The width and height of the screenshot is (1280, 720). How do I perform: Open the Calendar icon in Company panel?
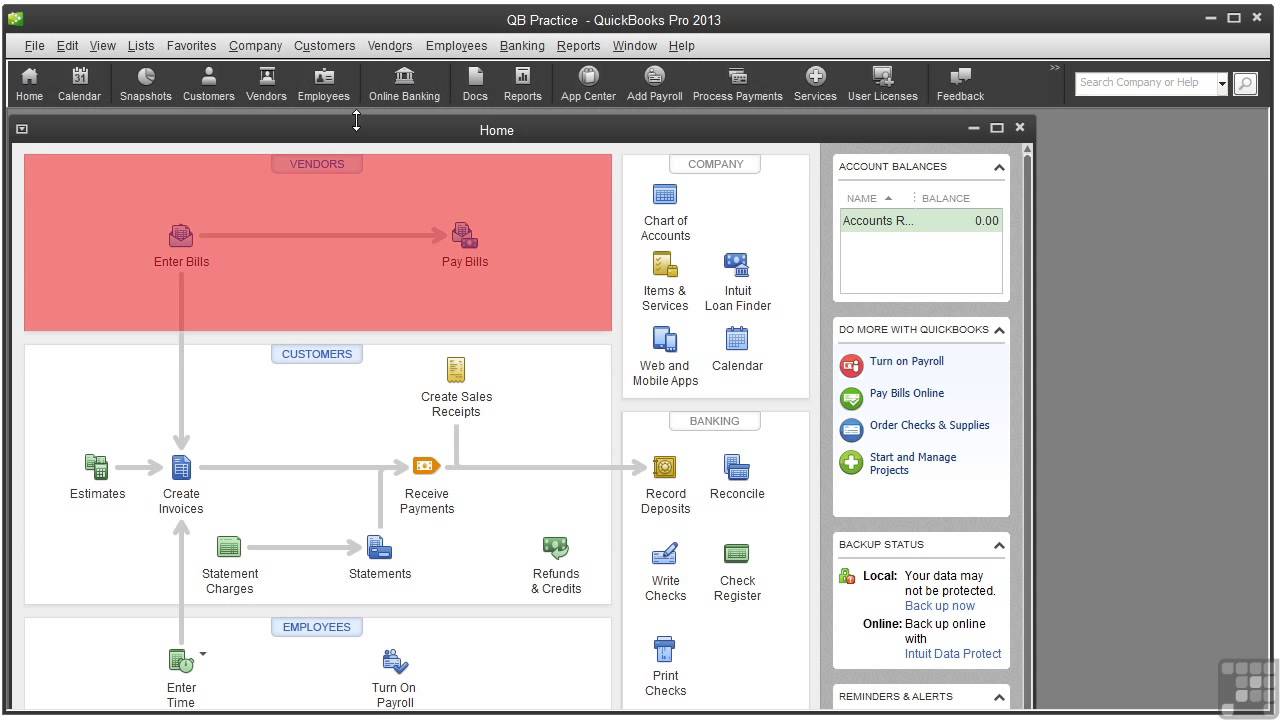click(x=737, y=339)
